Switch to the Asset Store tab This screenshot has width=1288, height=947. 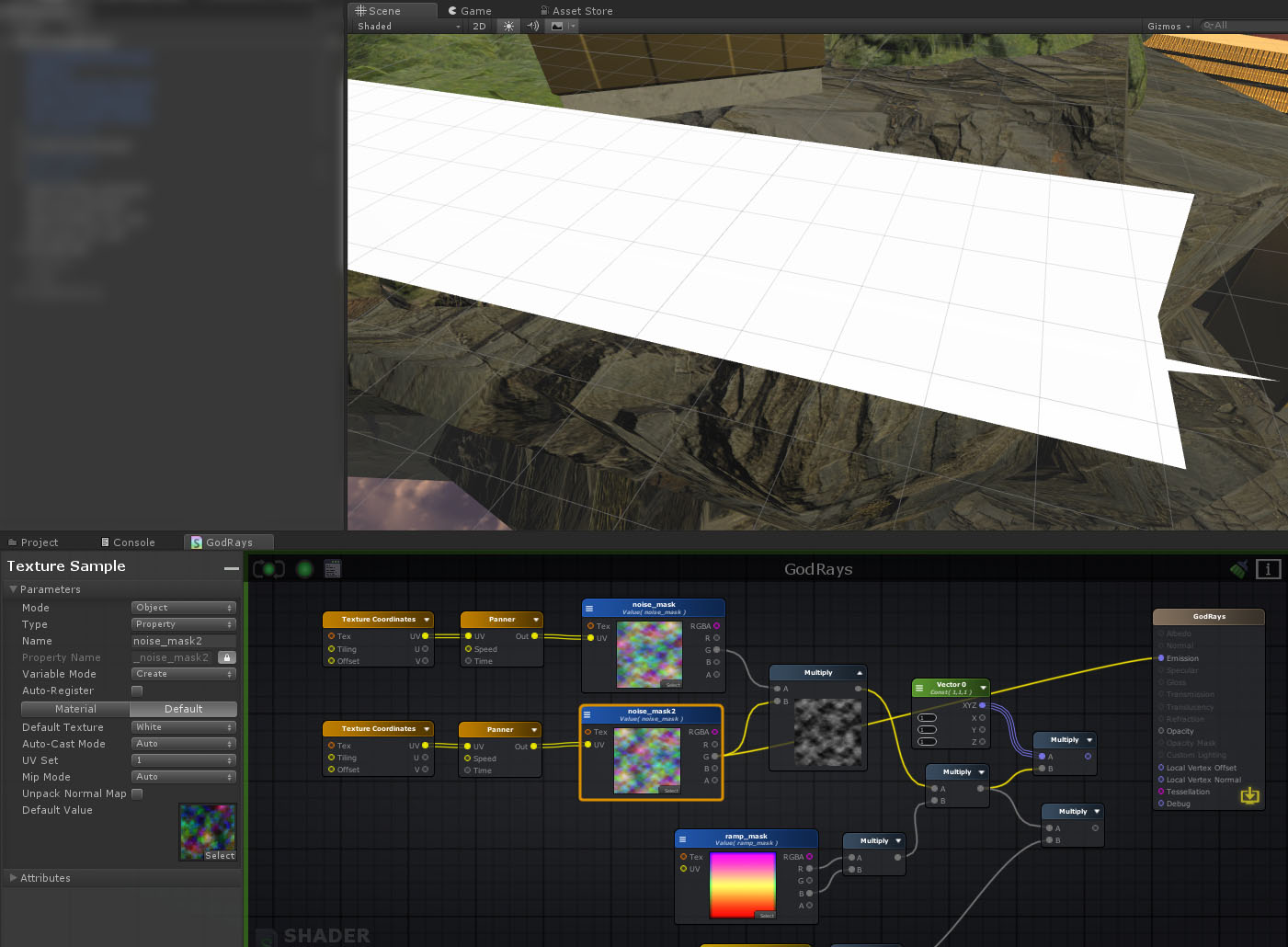577,11
